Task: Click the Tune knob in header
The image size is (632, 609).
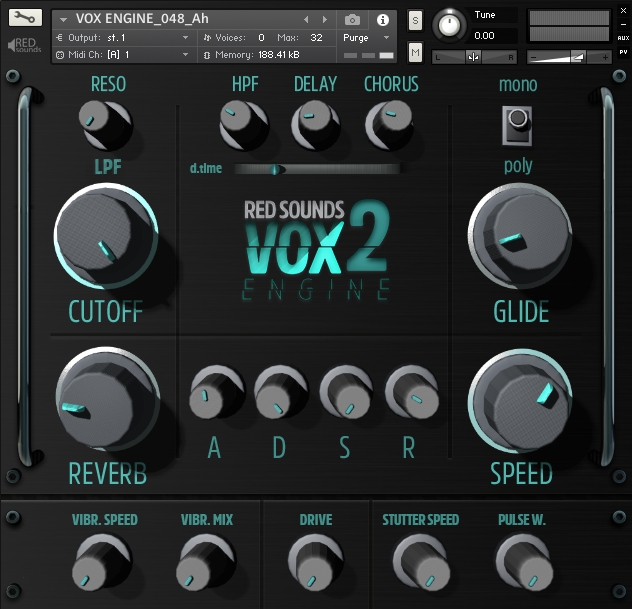Action: point(451,24)
